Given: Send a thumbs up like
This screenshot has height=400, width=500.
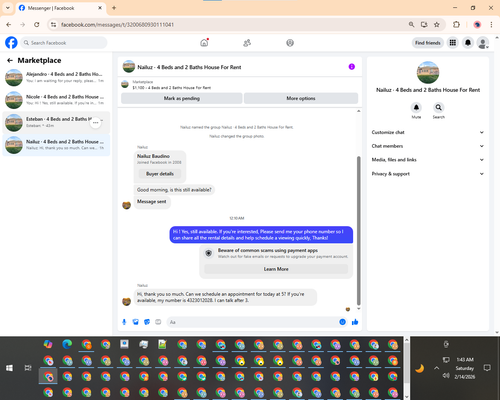Looking at the screenshot, I should [x=355, y=322].
